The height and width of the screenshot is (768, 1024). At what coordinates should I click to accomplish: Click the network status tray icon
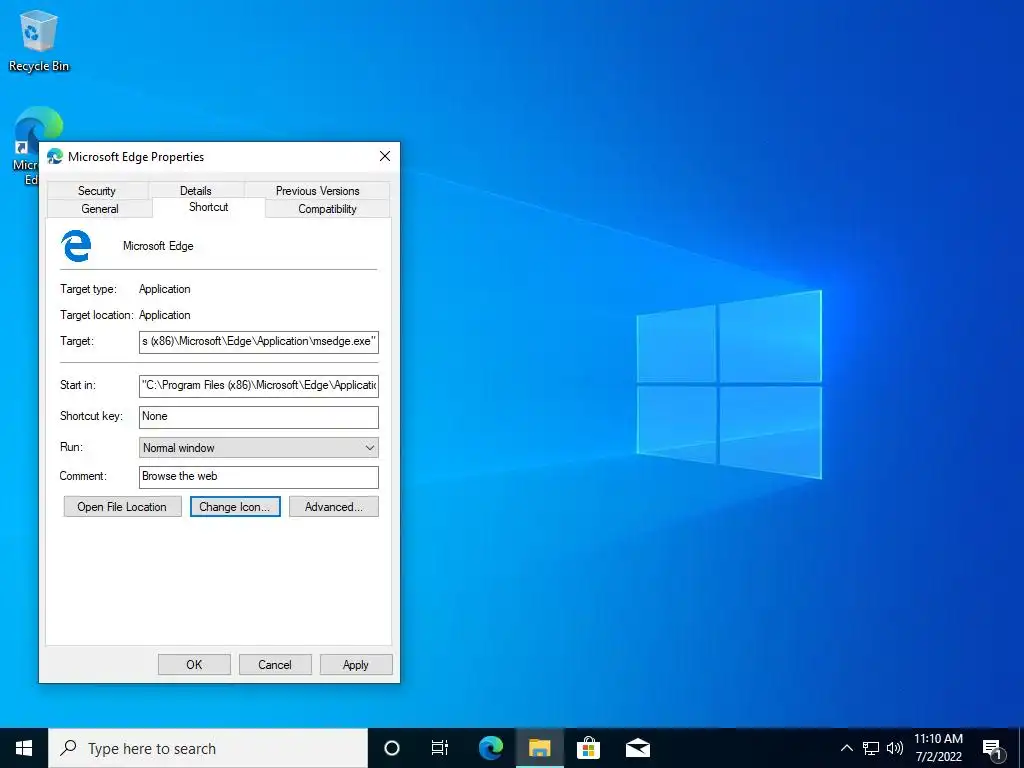pos(871,748)
